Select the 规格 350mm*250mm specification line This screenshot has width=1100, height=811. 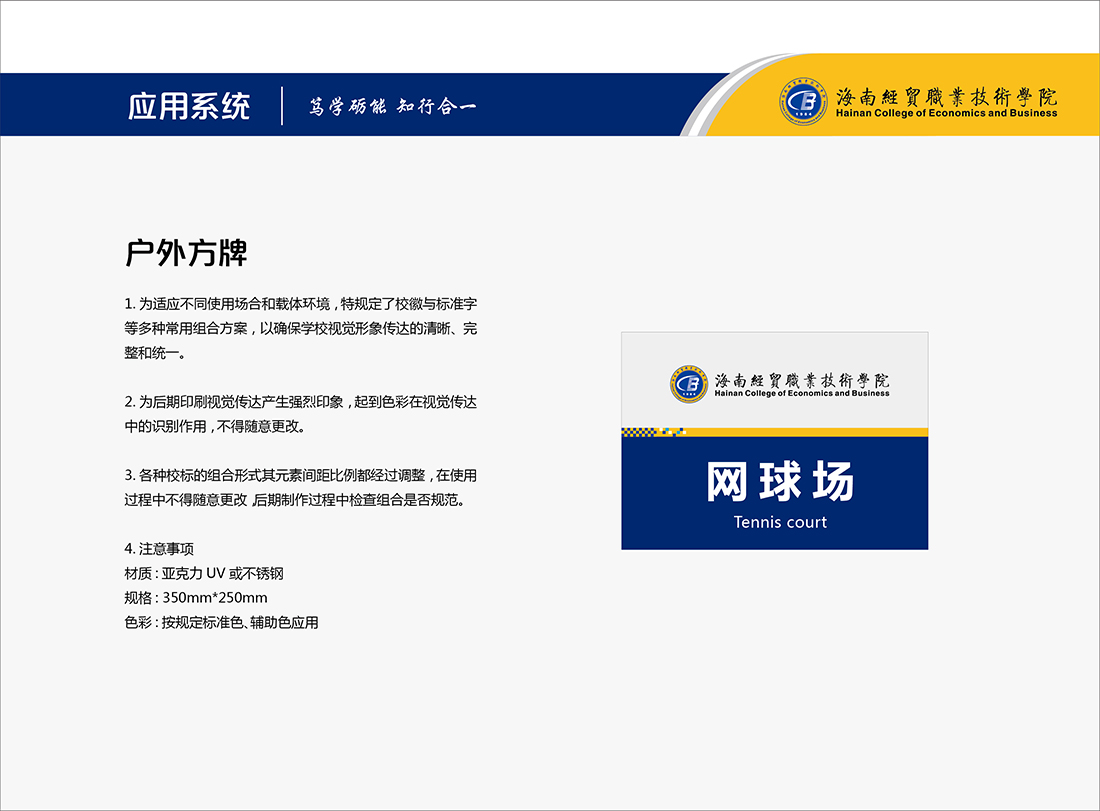tap(196, 598)
